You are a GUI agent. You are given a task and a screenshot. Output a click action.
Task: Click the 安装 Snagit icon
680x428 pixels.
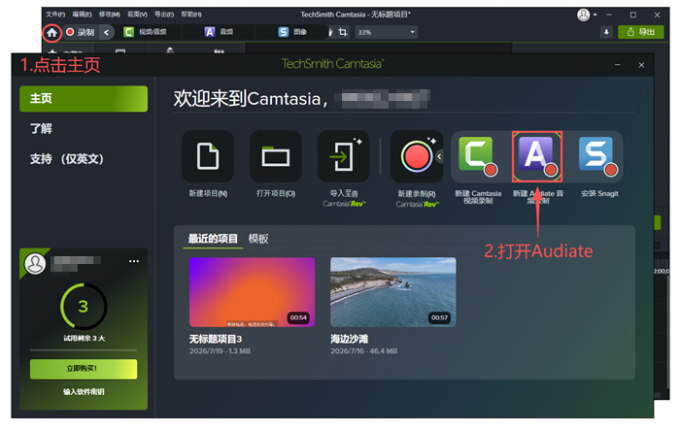pos(598,156)
